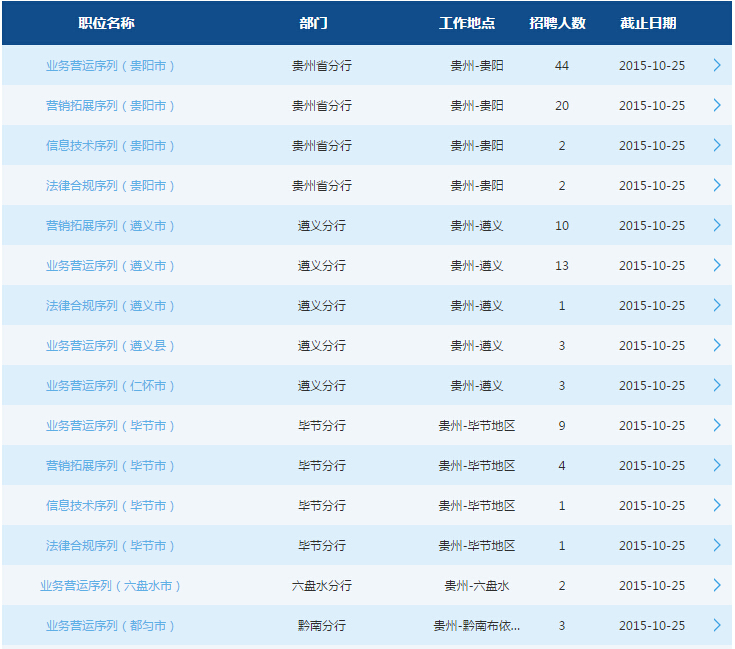The width and height of the screenshot is (735, 649).
Task: Open the arrow on 法律合规序列（毕节市）row
Action: point(716,545)
